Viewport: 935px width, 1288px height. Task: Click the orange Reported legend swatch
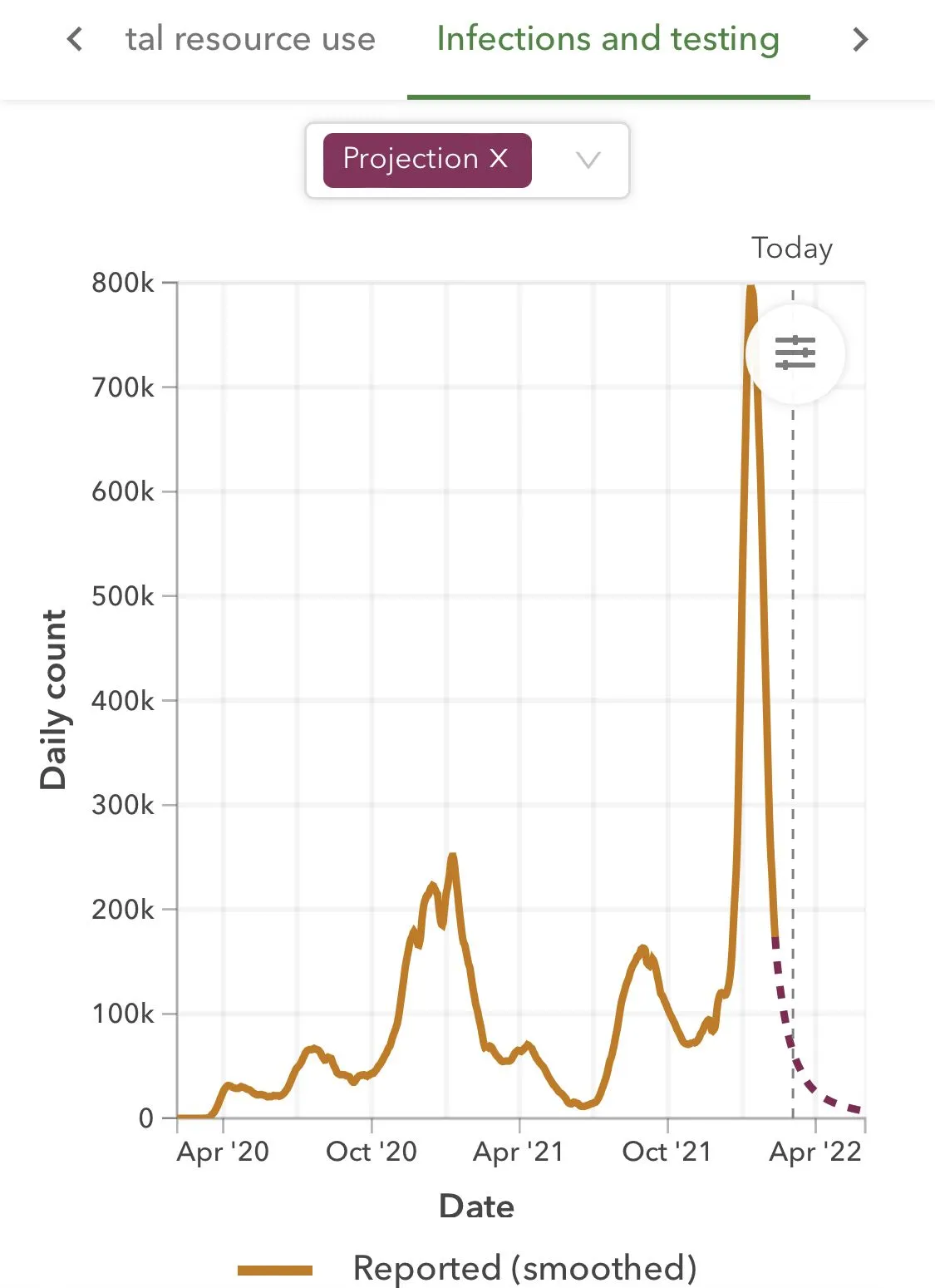coord(275,1269)
